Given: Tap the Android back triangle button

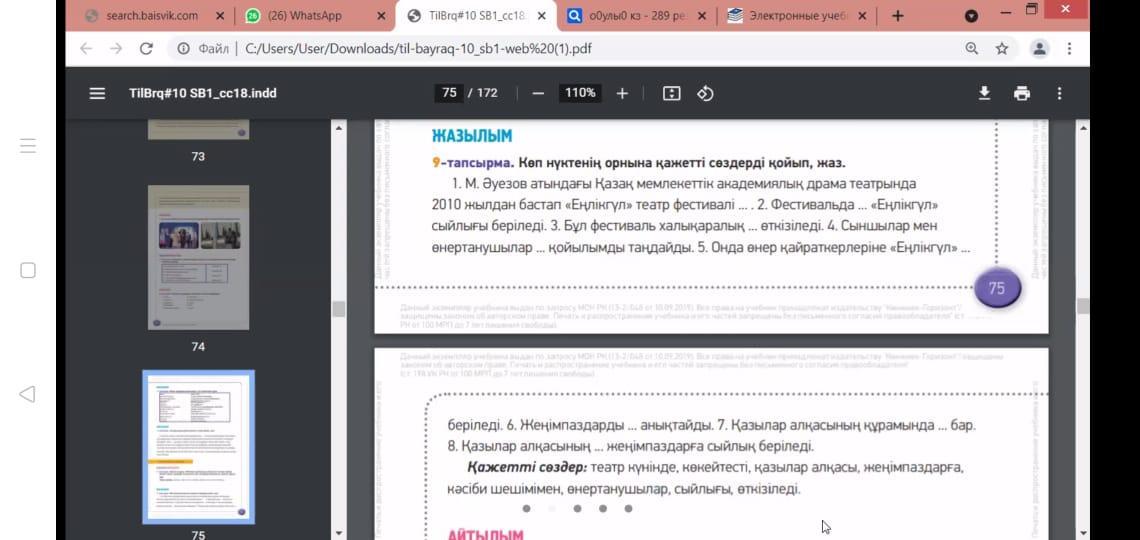Looking at the screenshot, I should (27, 394).
